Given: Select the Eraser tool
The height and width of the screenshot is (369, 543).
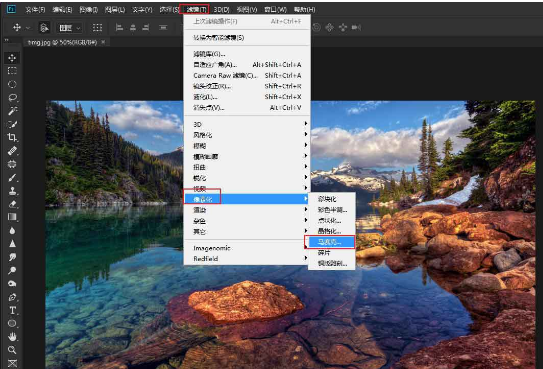Looking at the screenshot, I should pos(12,204).
